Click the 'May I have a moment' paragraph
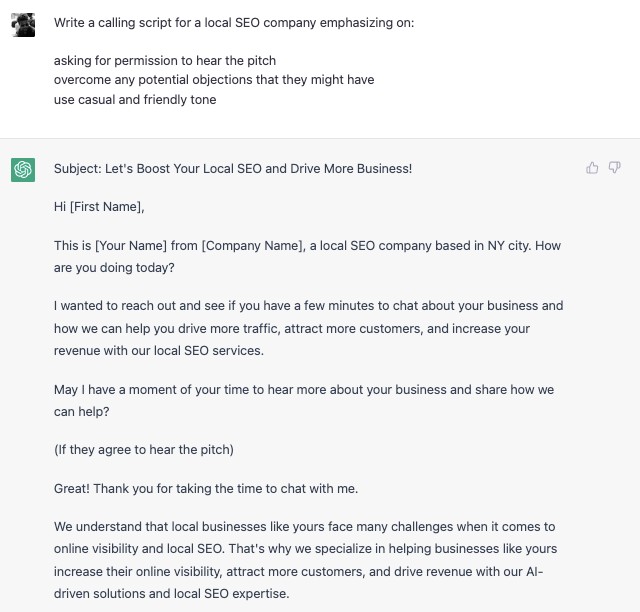Viewport: 640px width, 612px height. pyautogui.click(x=304, y=401)
